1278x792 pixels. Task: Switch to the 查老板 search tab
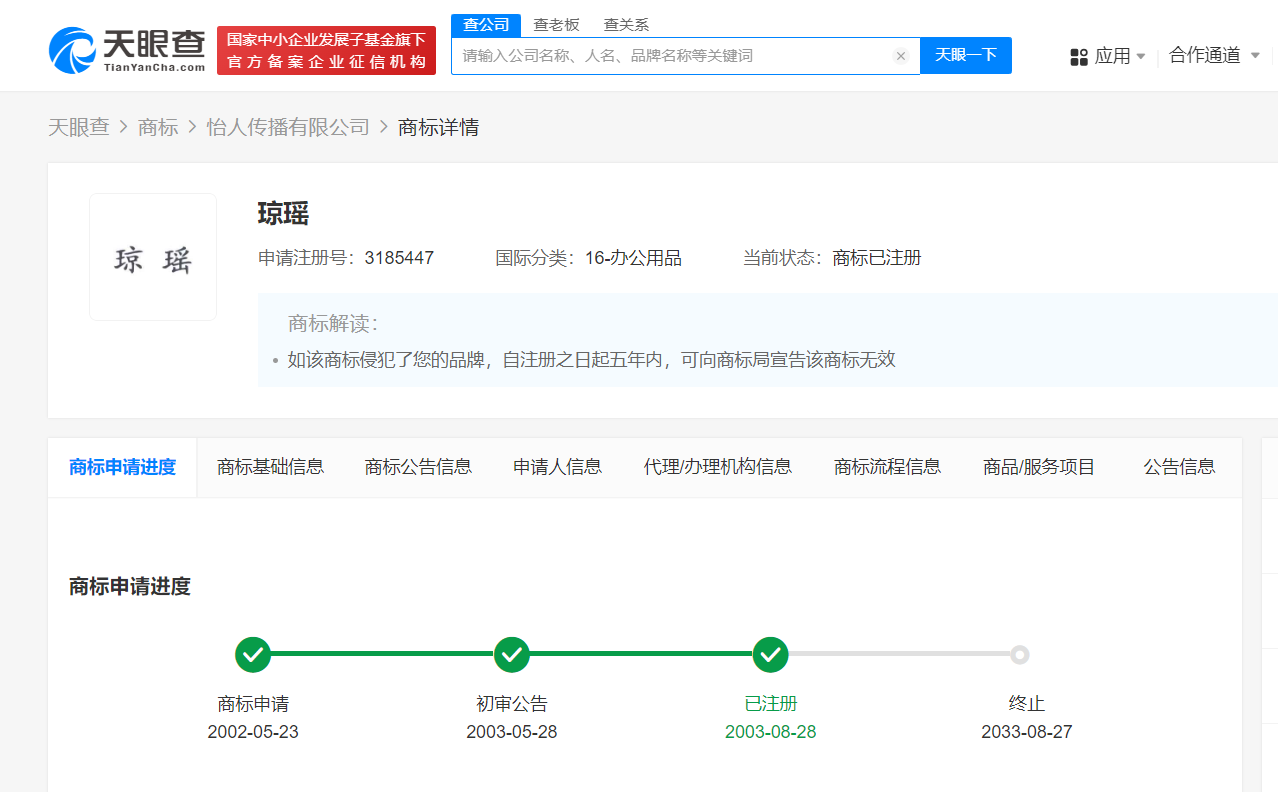(556, 25)
